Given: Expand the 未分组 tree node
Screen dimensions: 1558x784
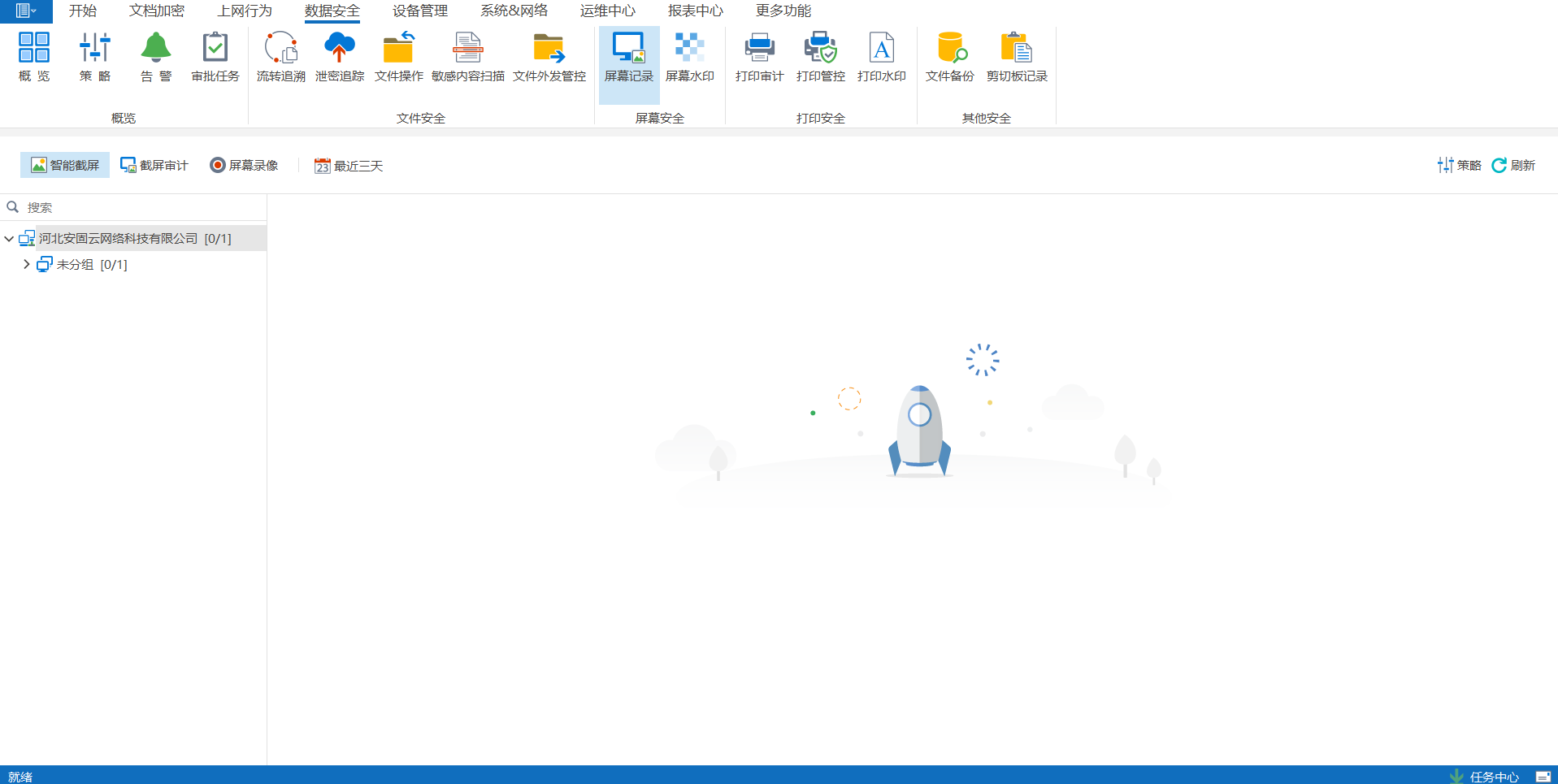Looking at the screenshot, I should 26,264.
